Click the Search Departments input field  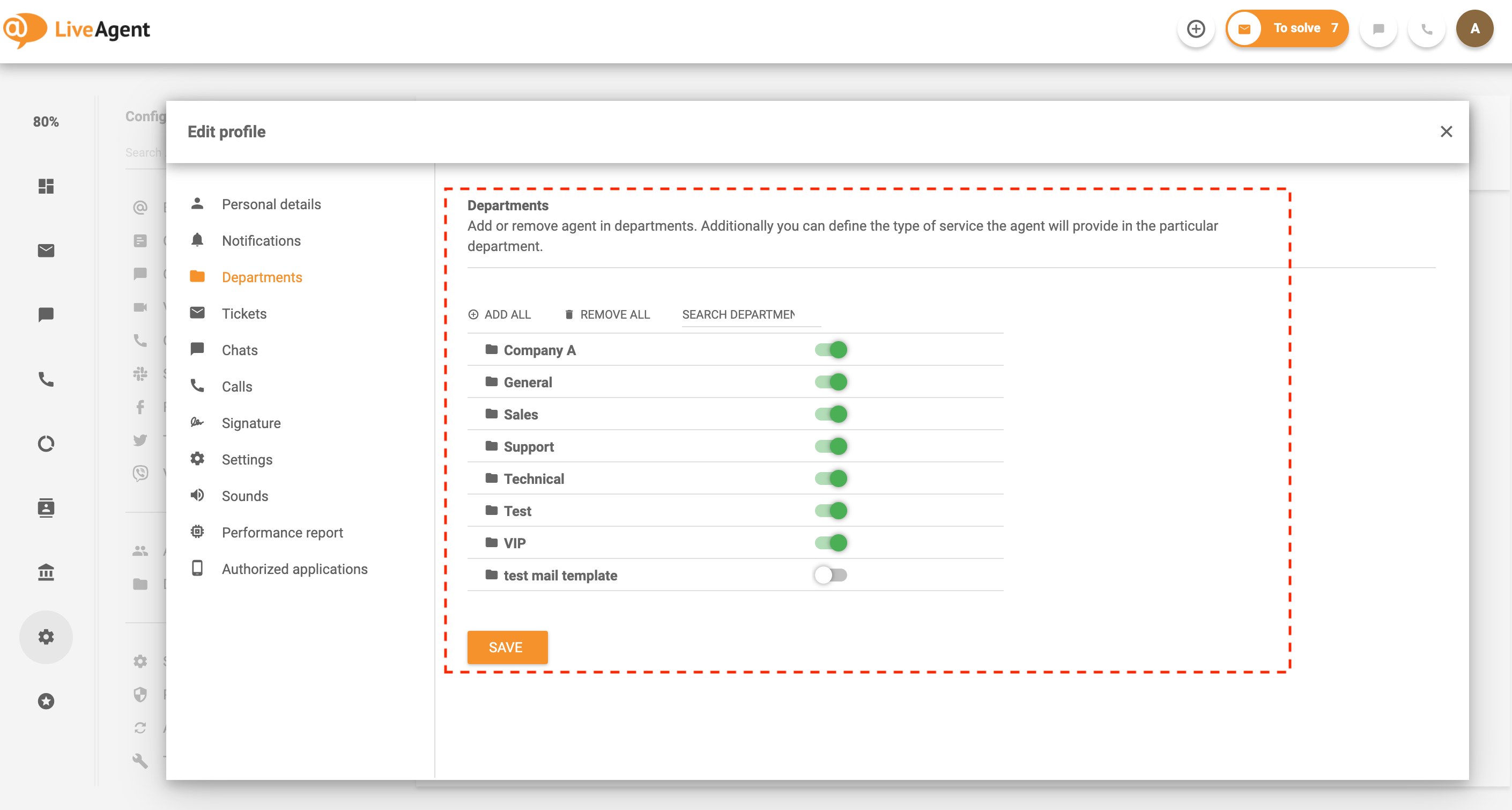pos(750,314)
